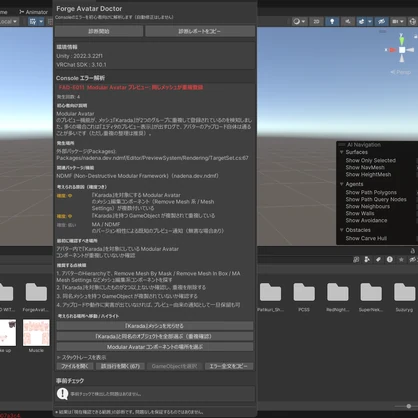Viewport: 418px width, 418px height.
Task: Open the Suzuryg folder
Action: [x=404, y=292]
